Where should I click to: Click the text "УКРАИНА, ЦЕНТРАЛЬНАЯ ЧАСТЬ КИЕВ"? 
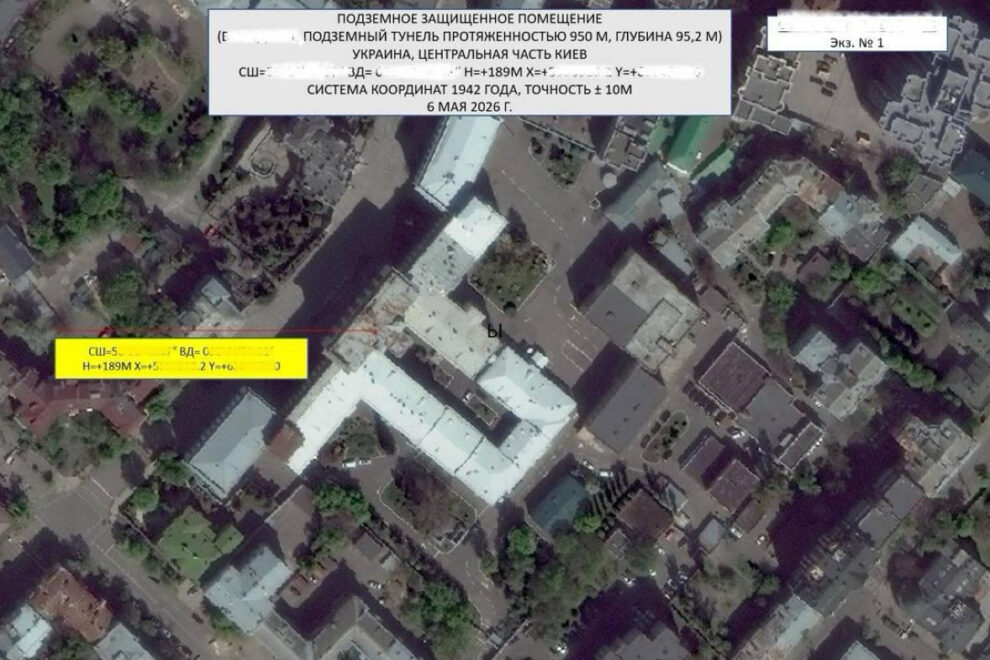pos(469,54)
